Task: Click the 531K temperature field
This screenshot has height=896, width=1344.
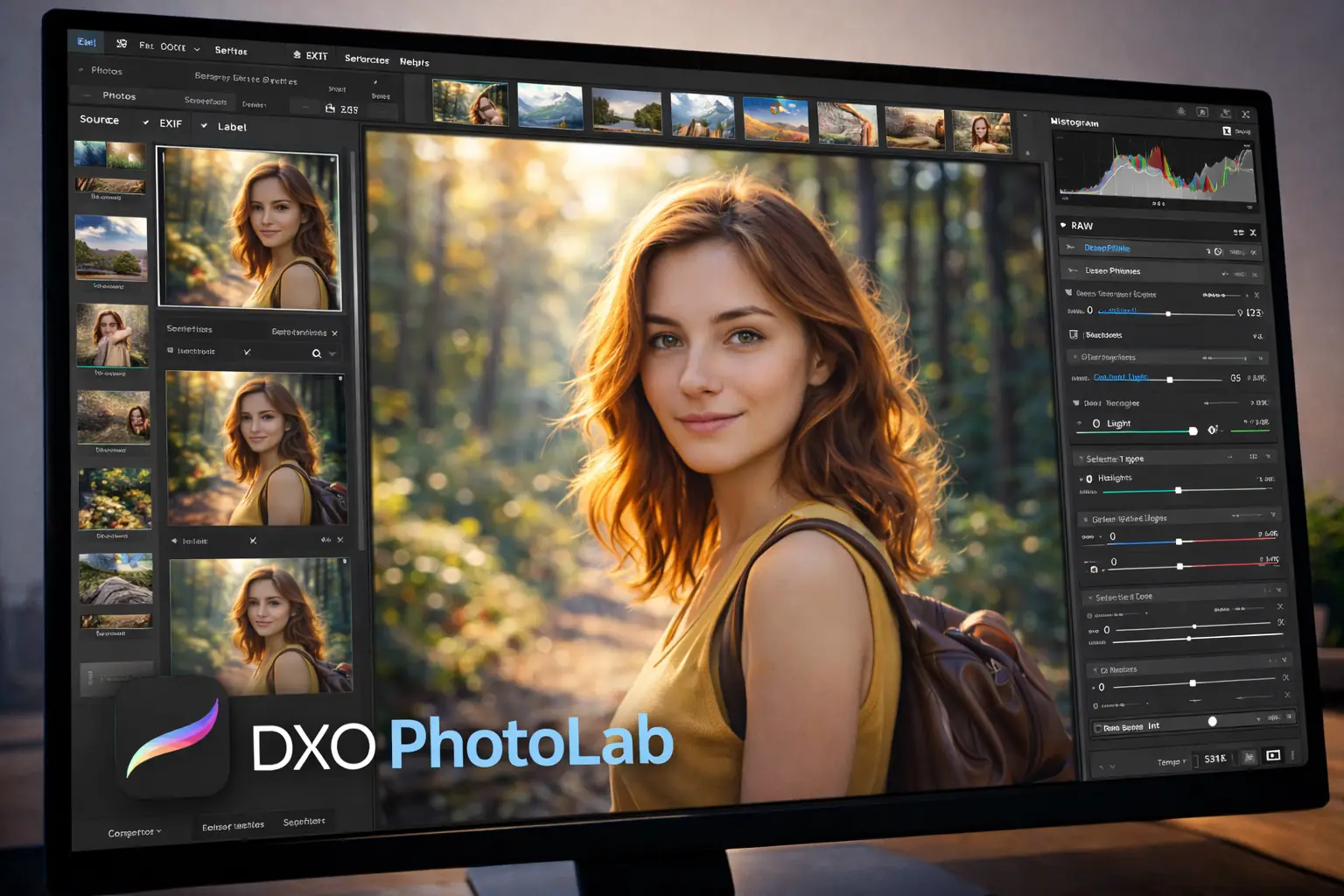Action: click(1214, 759)
